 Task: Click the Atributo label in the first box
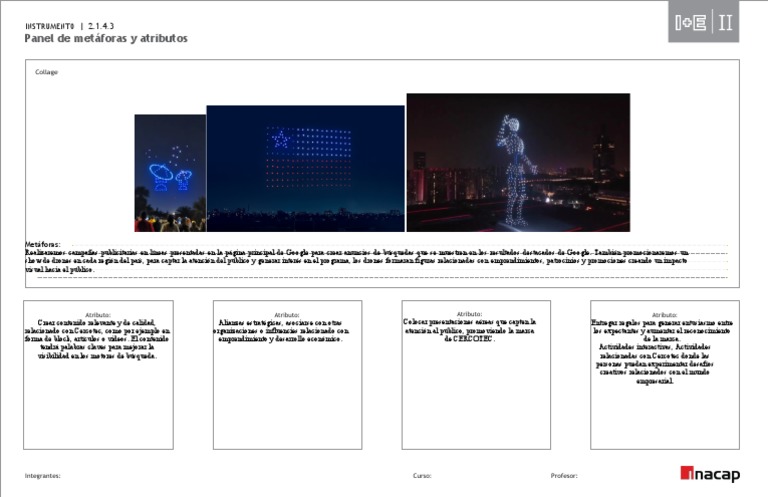point(98,314)
